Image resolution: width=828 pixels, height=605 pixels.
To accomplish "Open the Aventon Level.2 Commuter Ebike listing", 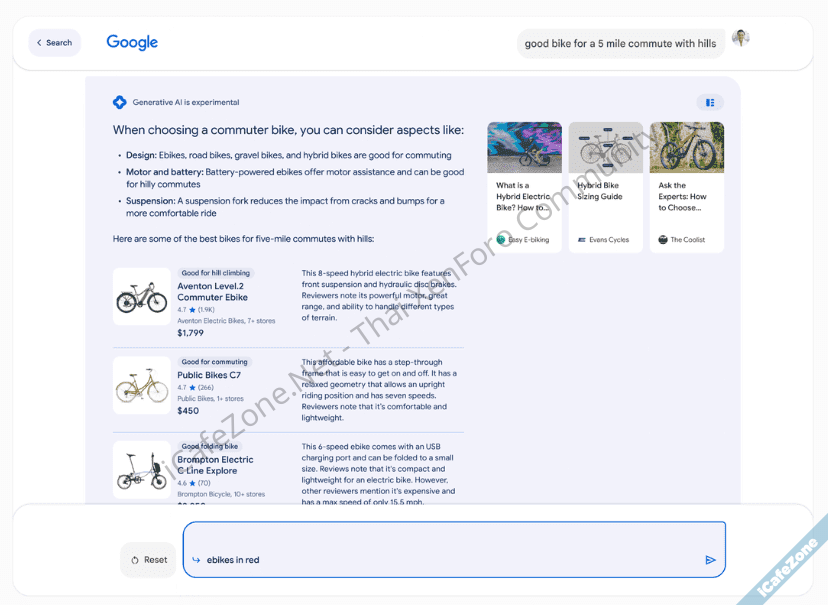I will tap(212, 291).
